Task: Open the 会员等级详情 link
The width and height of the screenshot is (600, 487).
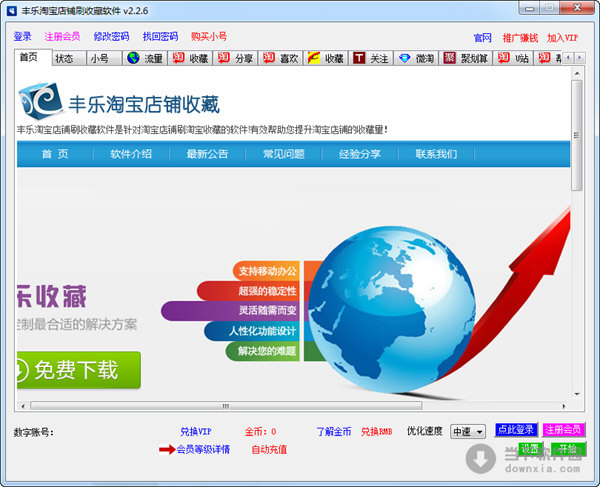Action: tap(203, 449)
